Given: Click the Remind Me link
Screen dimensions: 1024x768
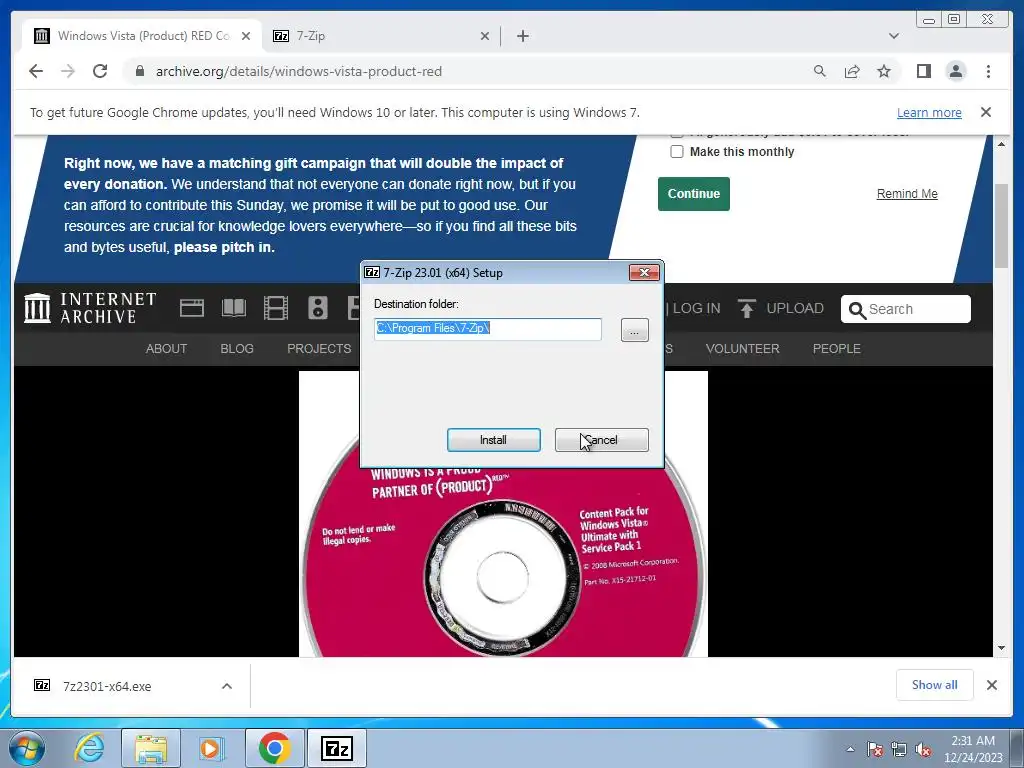Looking at the screenshot, I should (906, 194).
